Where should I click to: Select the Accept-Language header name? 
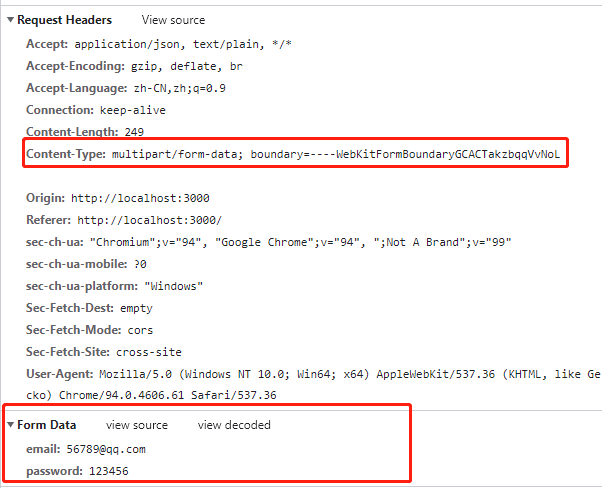click(x=70, y=88)
